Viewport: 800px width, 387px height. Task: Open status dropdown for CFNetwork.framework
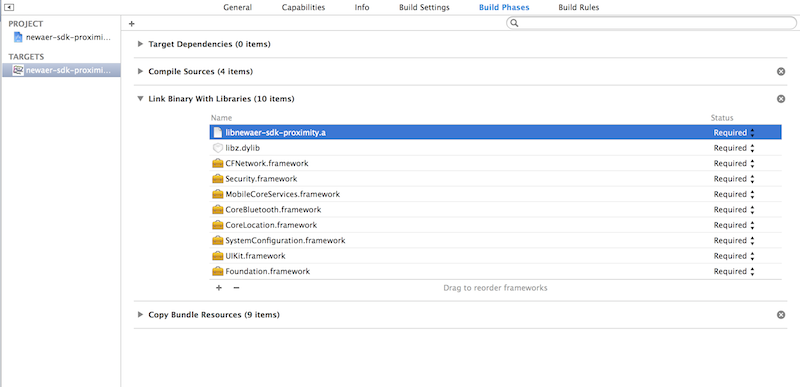734,164
